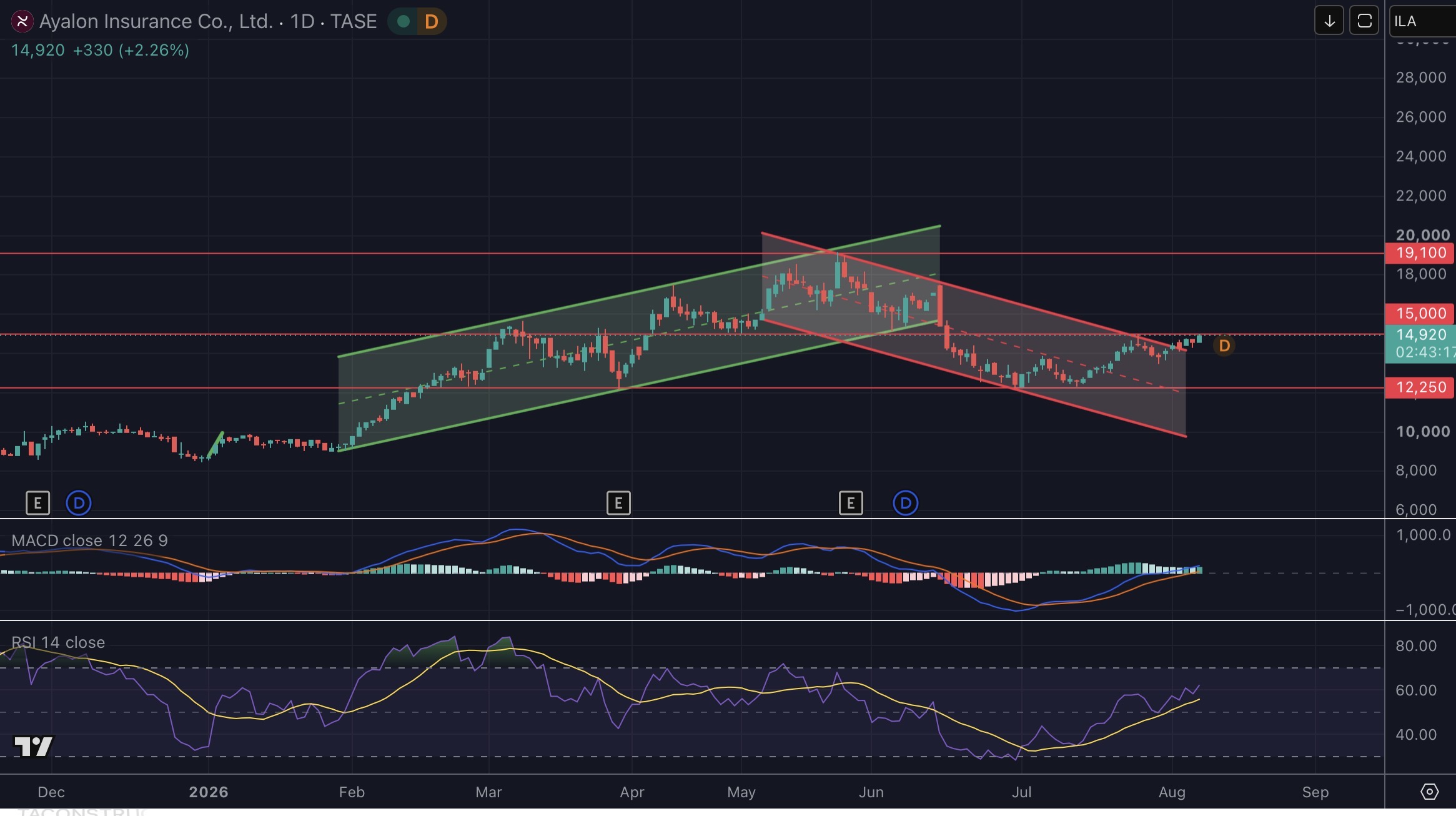Click the 12,250 red price label
This screenshot has width=1456, height=816.
pos(1420,387)
